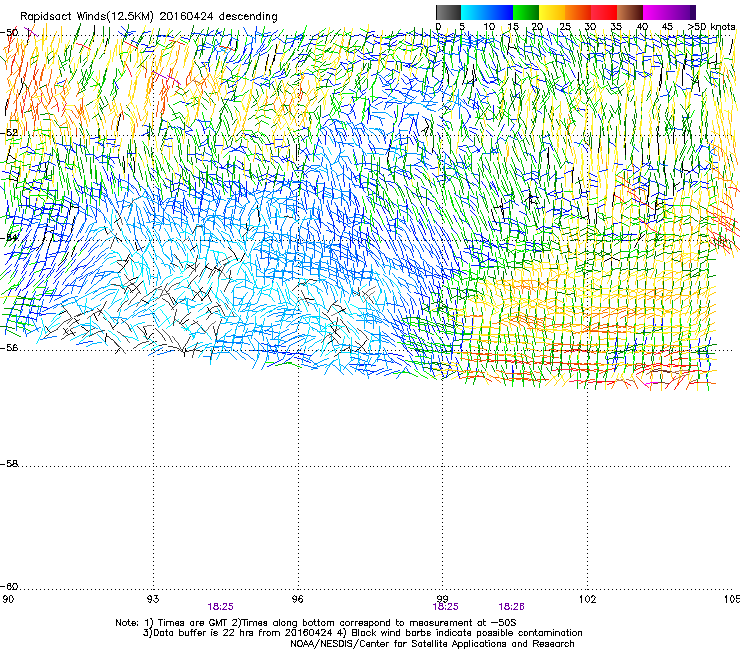
Task: Click the 18:25 time label under longitude 99
Action: click(x=446, y=607)
